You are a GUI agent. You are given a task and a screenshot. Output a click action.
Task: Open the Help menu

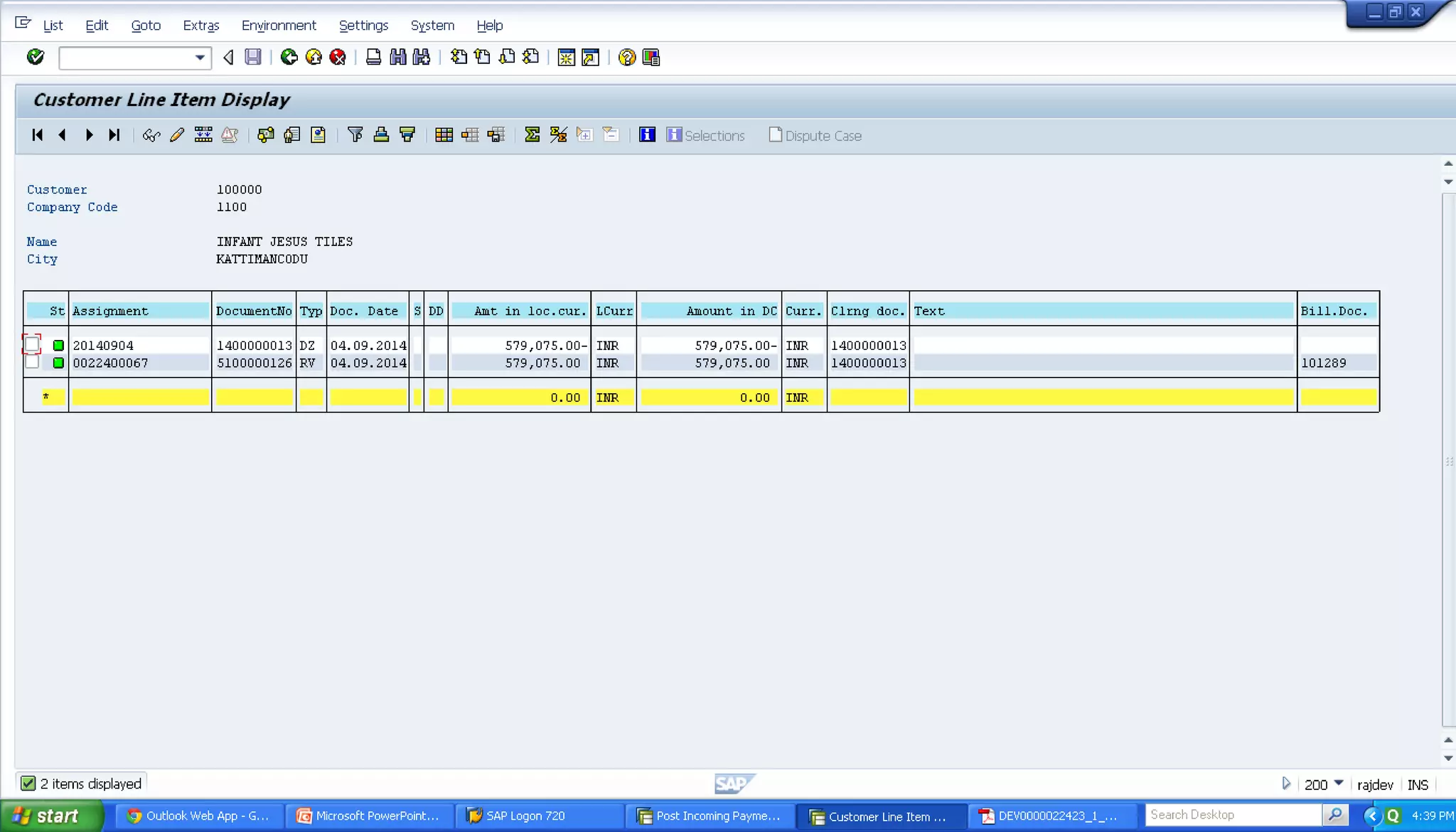tap(489, 26)
